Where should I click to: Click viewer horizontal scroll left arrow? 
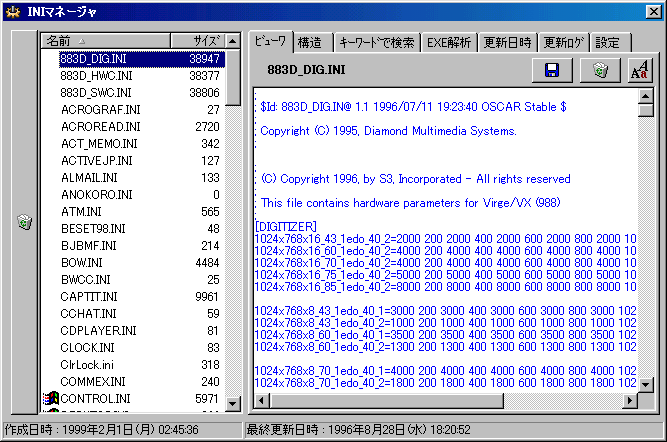(x=262, y=400)
